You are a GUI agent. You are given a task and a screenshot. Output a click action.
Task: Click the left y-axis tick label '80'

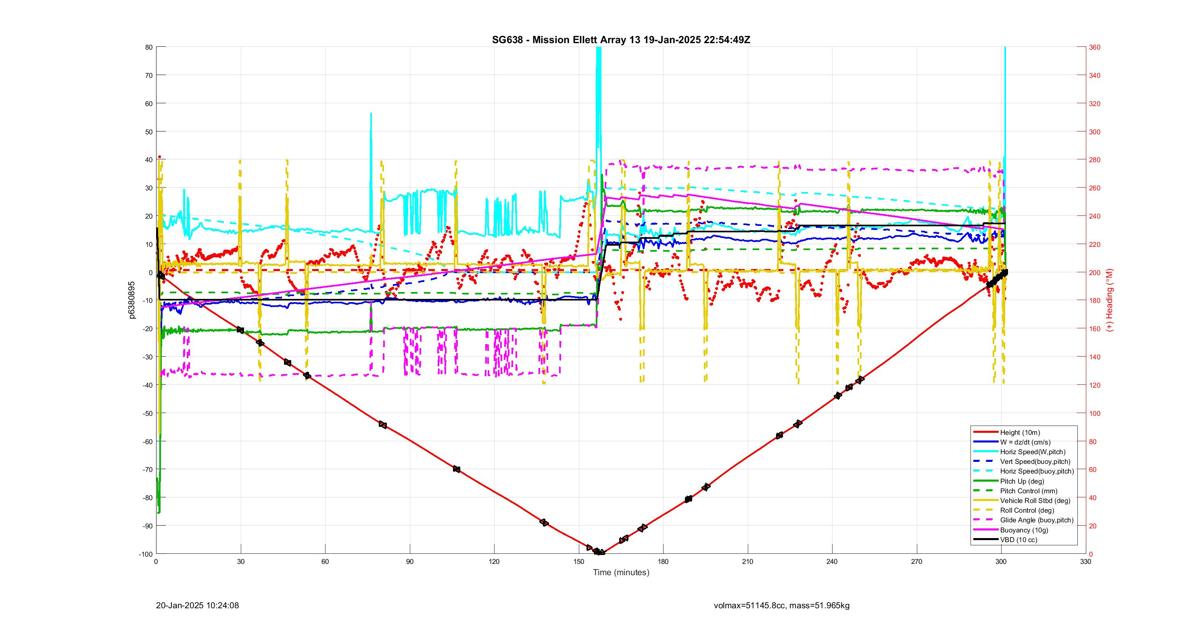(x=148, y=47)
